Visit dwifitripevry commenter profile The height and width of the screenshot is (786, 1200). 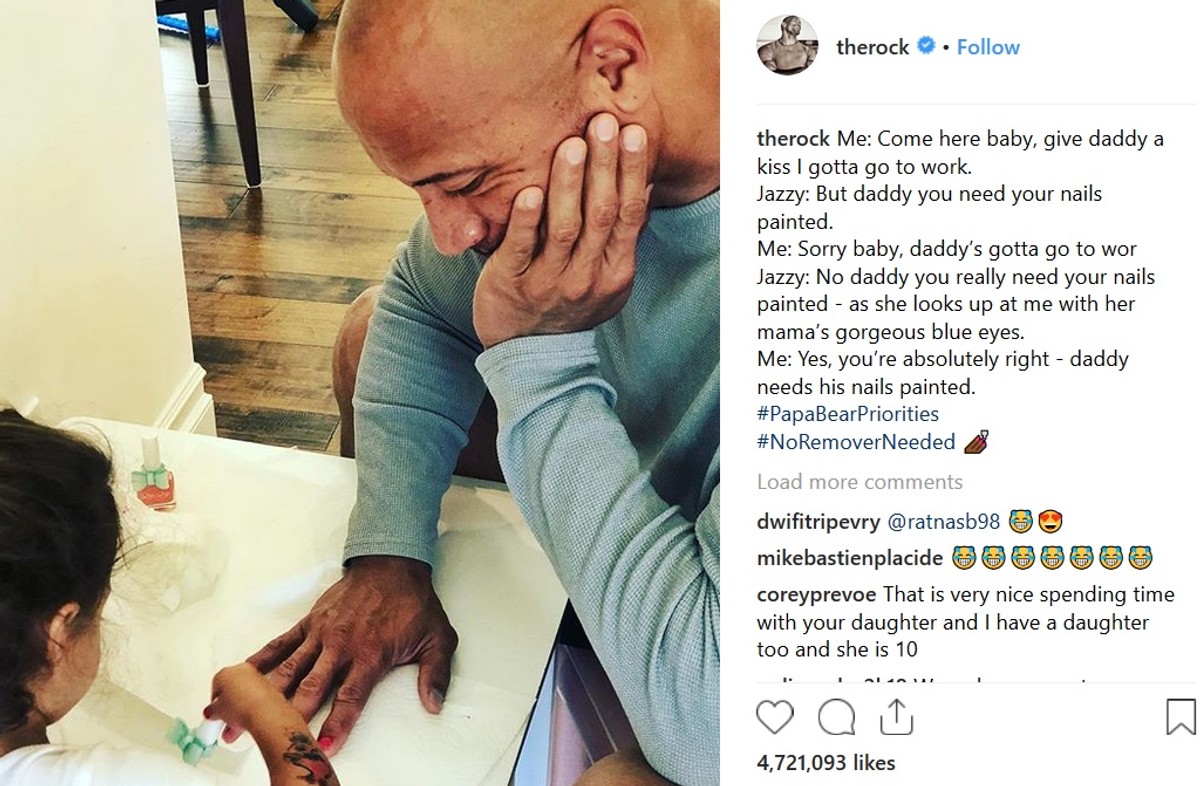pos(819,522)
